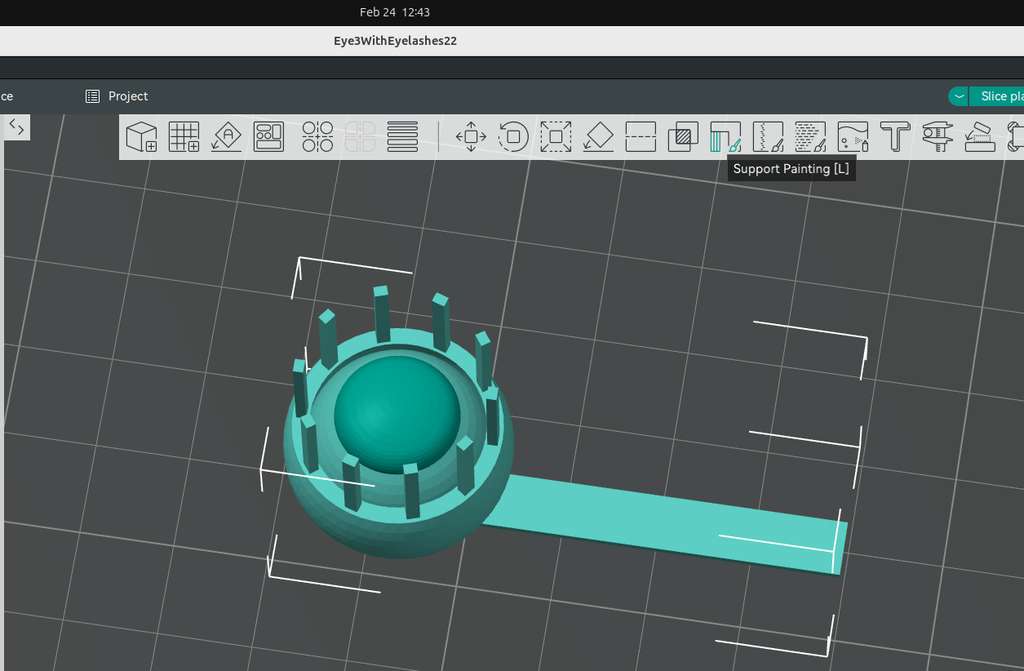The height and width of the screenshot is (671, 1024).
Task: Select the Text shape T tool
Action: pos(895,137)
